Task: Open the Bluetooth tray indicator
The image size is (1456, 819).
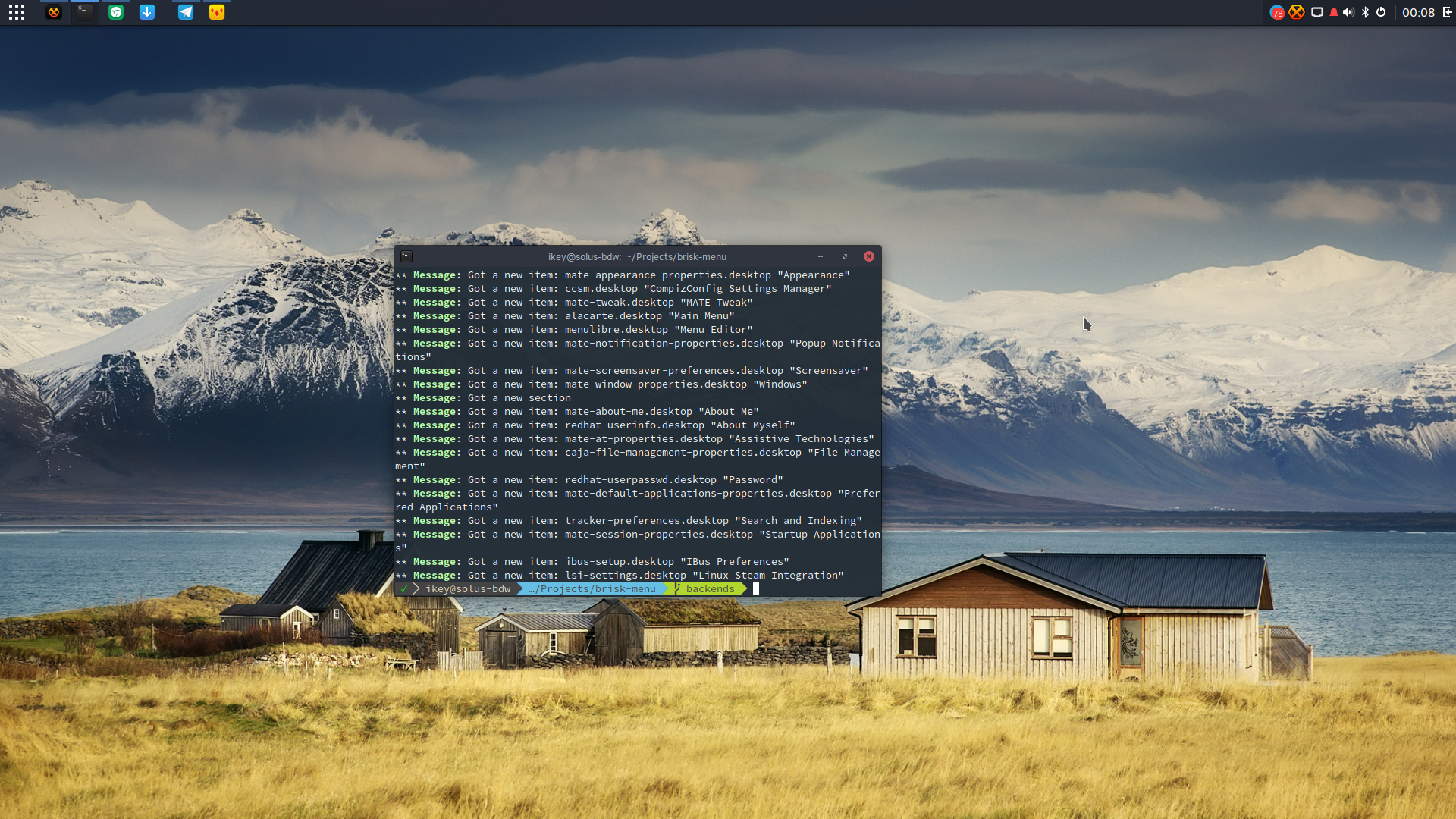Action: point(1365,12)
